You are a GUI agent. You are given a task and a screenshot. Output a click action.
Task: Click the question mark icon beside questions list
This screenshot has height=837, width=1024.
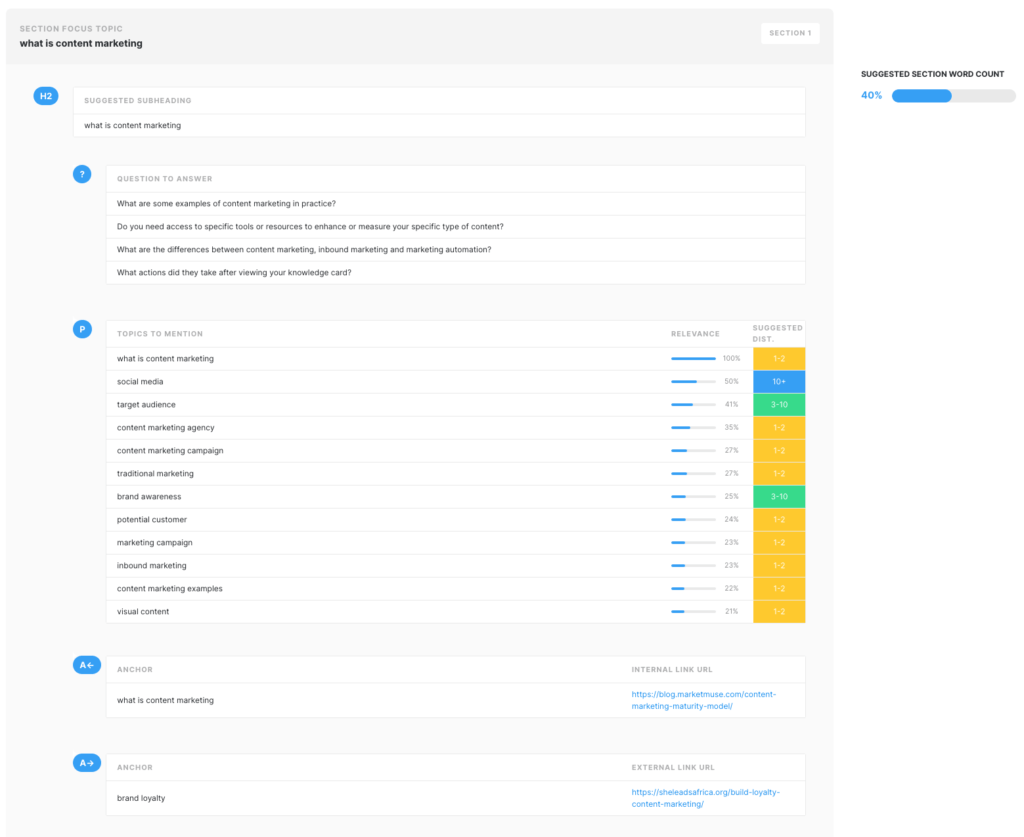pos(82,173)
